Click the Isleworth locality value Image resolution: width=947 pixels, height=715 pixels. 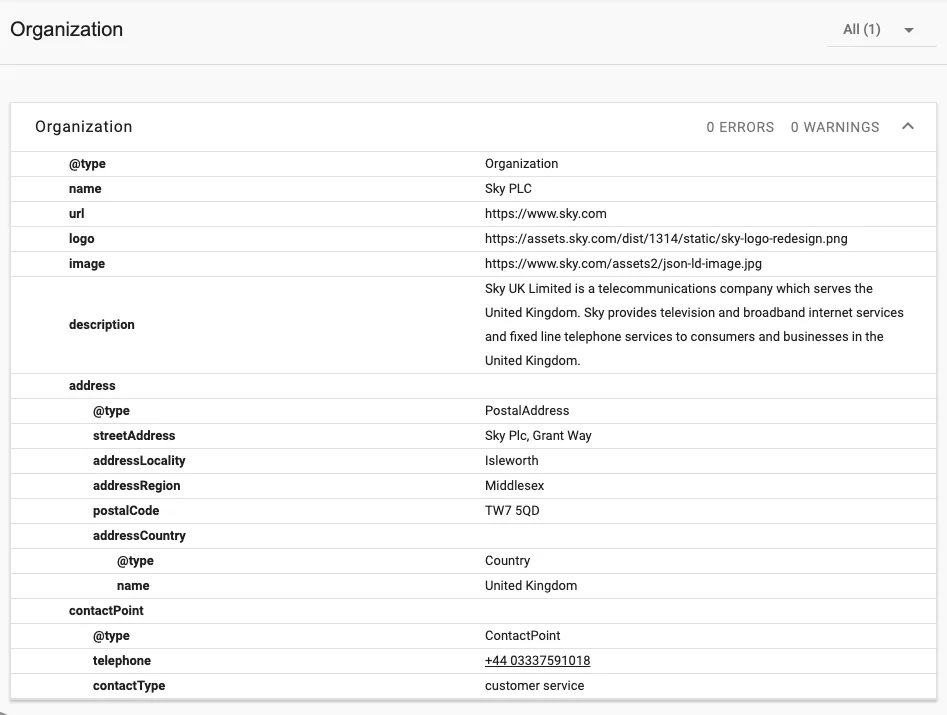coord(511,461)
